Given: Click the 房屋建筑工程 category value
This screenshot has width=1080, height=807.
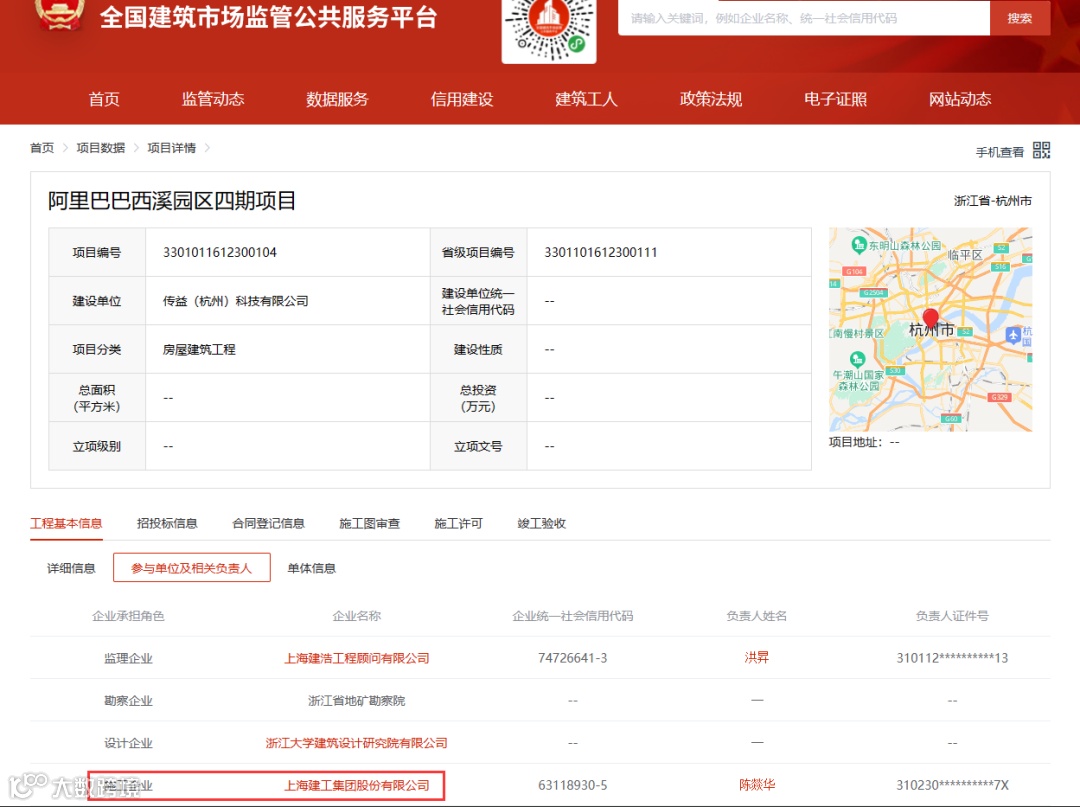Looking at the screenshot, I should [x=199, y=350].
